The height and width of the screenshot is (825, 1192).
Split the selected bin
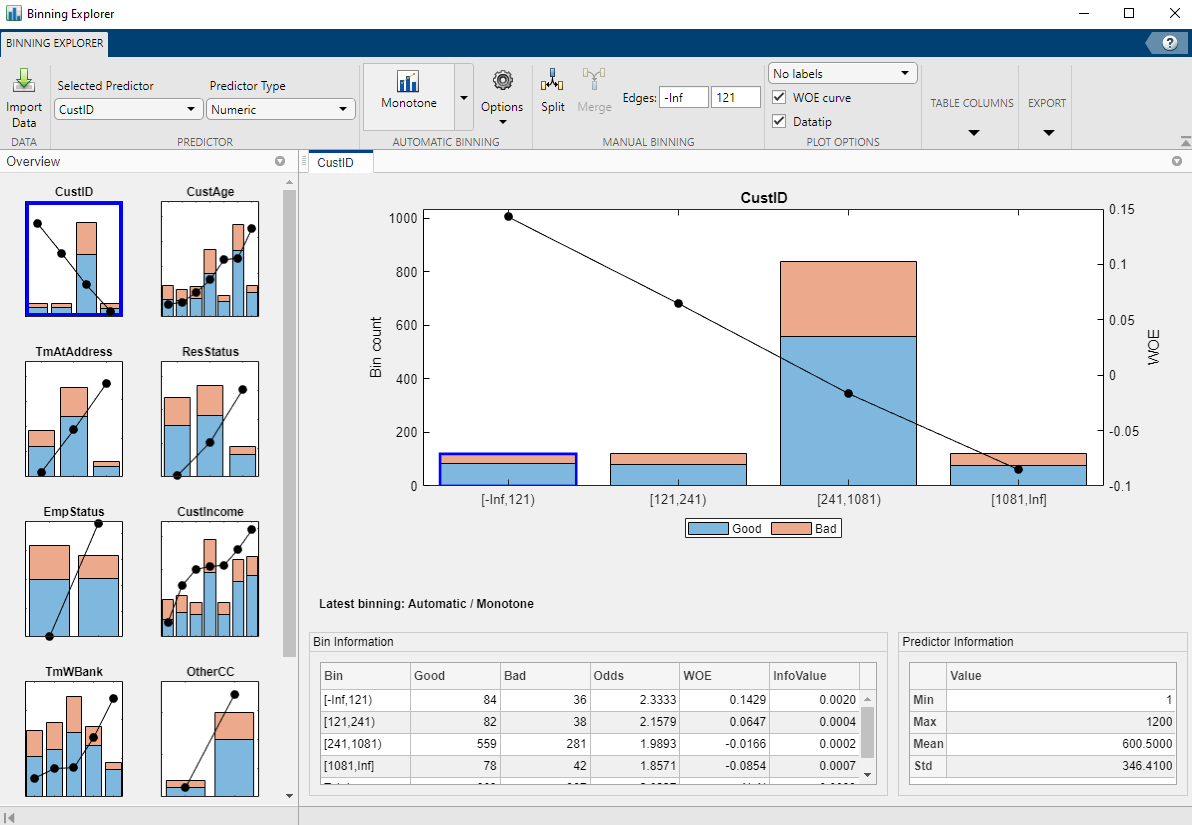[x=552, y=90]
